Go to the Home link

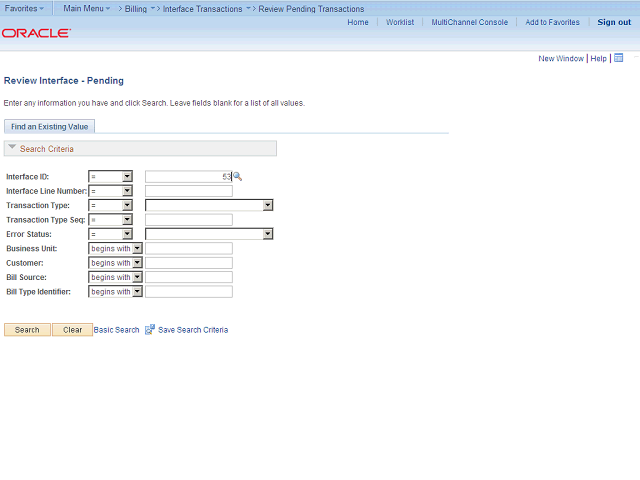coord(358,22)
